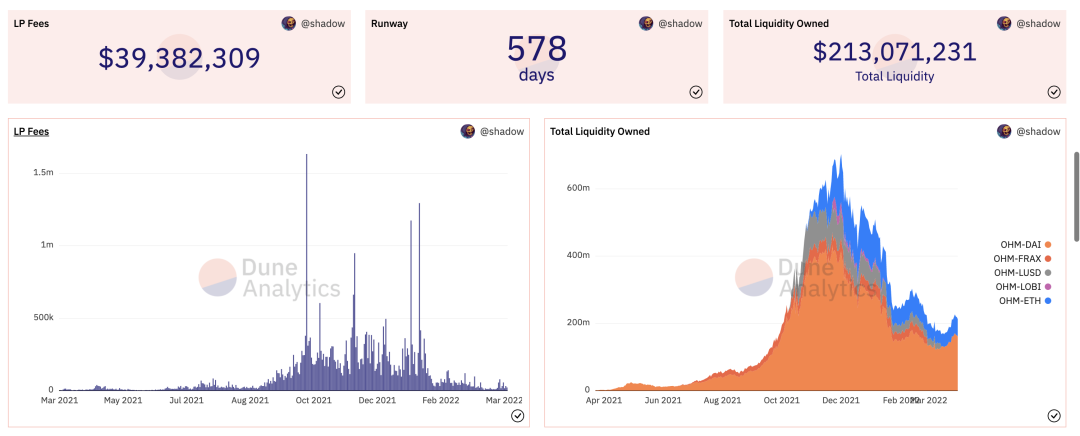Click the OHM-LOBI purple color swatch
This screenshot has height=436, width=1080.
1048,287
